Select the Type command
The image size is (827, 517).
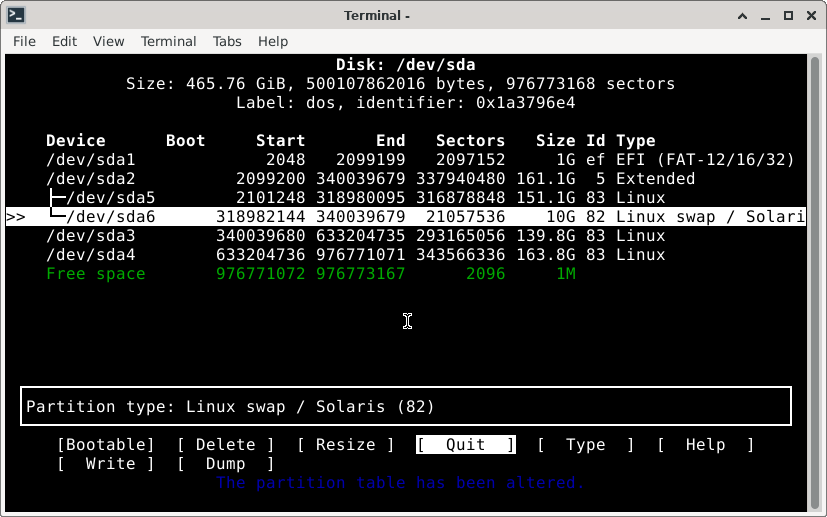click(x=585, y=445)
